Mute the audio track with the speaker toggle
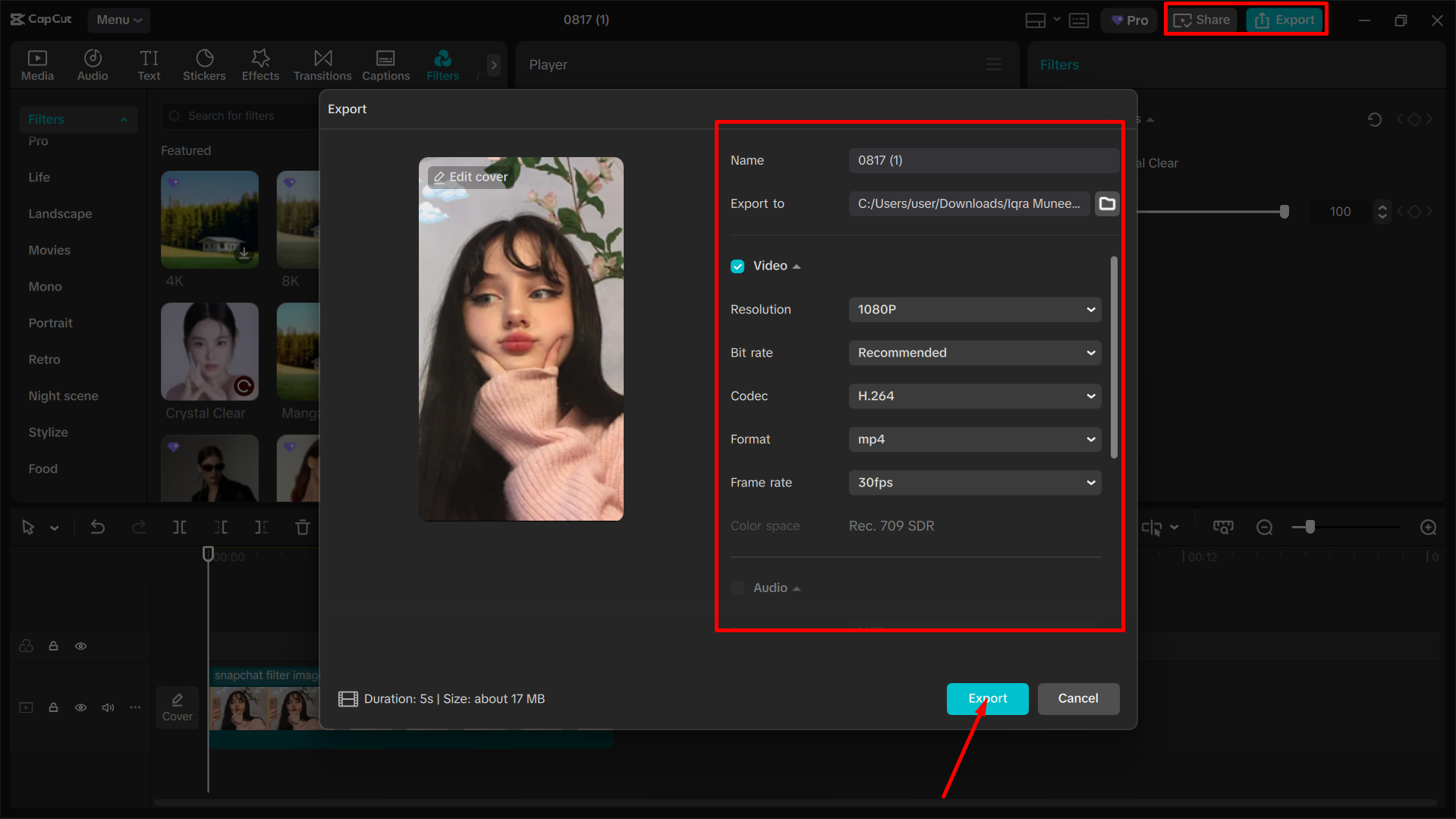Viewport: 1456px width, 819px height. (108, 707)
